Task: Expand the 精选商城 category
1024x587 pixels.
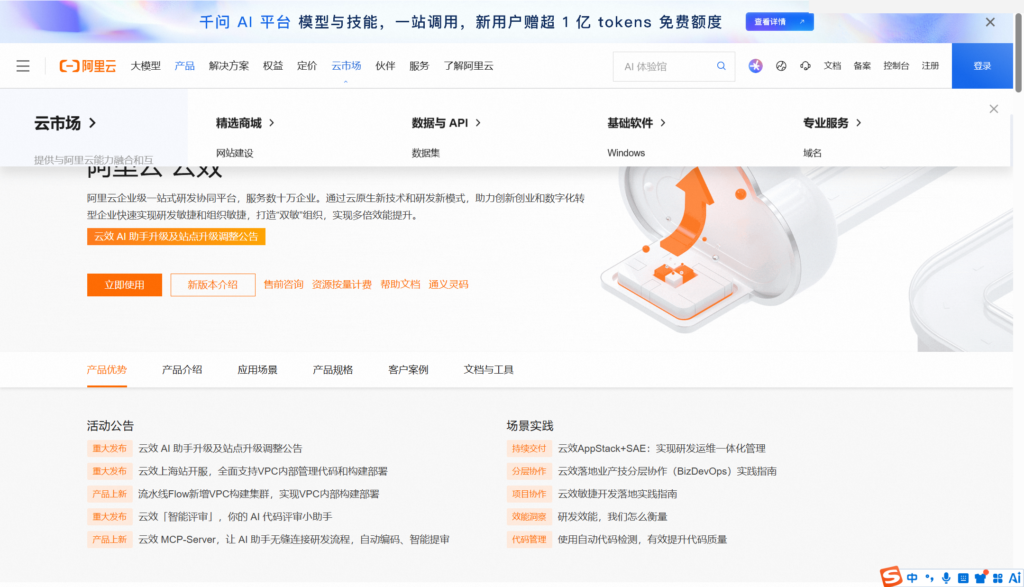Action: pos(245,123)
